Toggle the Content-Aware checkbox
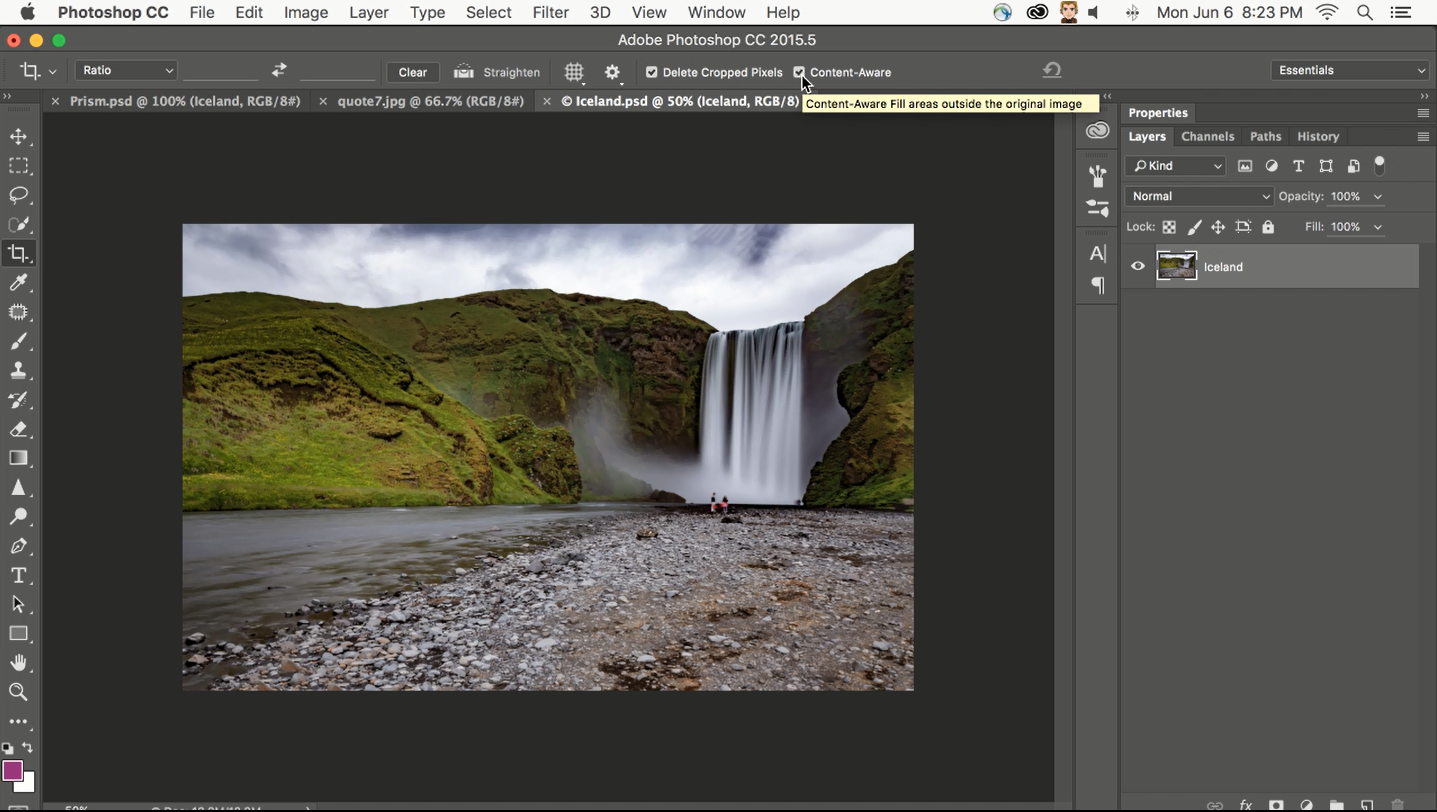Image resolution: width=1437 pixels, height=812 pixels. click(799, 72)
